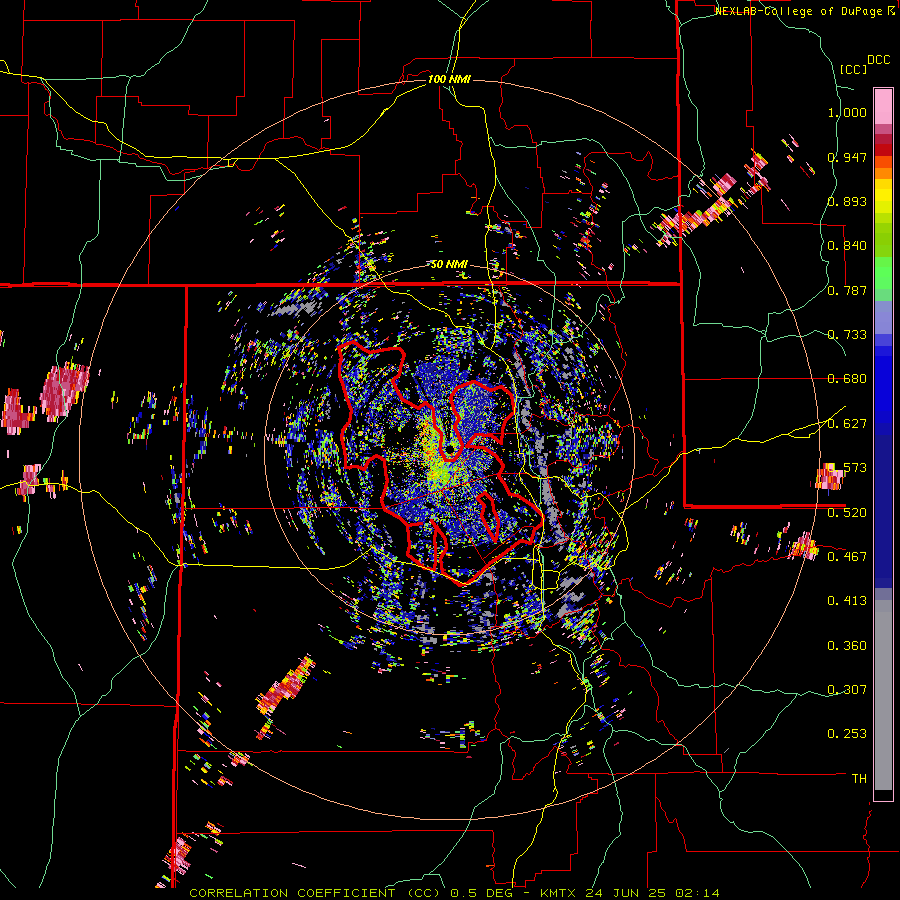Viewport: 900px width, 900px height.
Task: Pick the pink band atop the color bar
Action: (x=883, y=106)
